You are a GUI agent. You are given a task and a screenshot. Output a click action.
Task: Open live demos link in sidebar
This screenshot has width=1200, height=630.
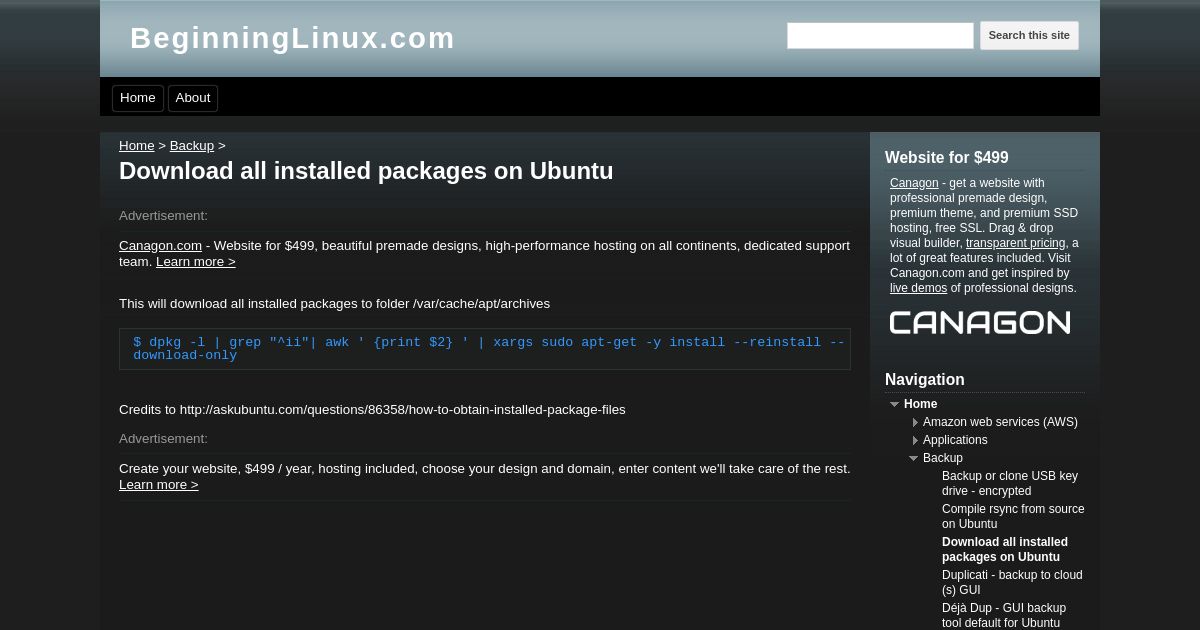pos(918,288)
